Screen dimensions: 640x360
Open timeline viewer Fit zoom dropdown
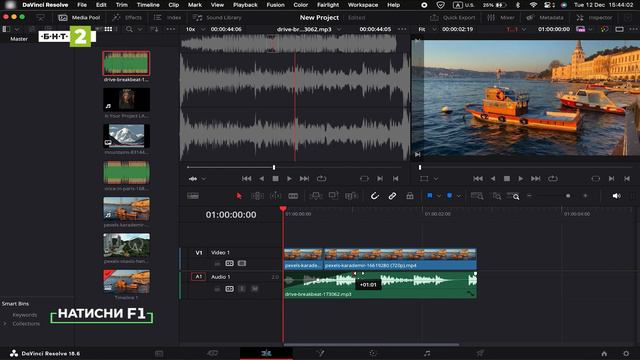point(427,29)
